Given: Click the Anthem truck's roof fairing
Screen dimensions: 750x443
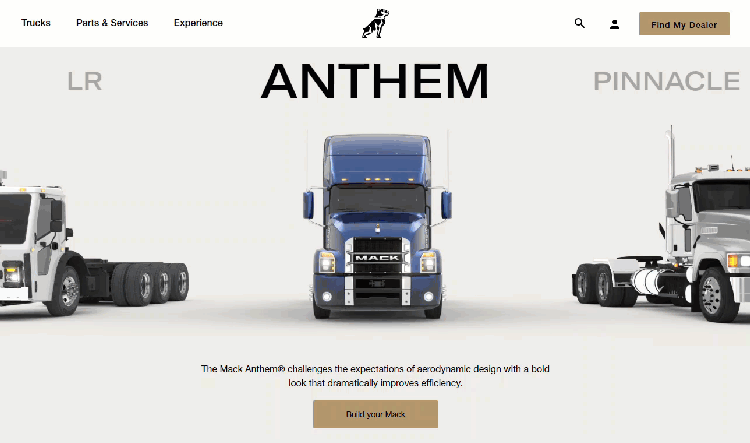Looking at the screenshot, I should coord(377,159).
